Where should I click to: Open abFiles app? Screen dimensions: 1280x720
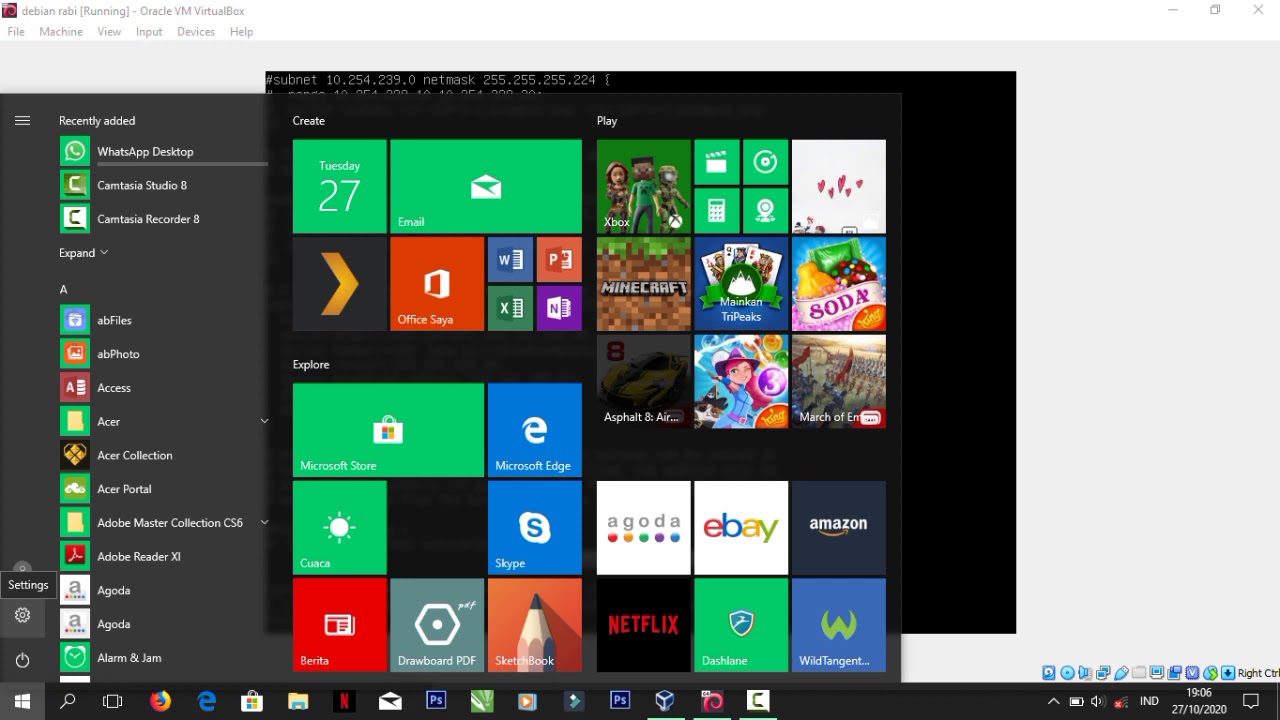164,320
